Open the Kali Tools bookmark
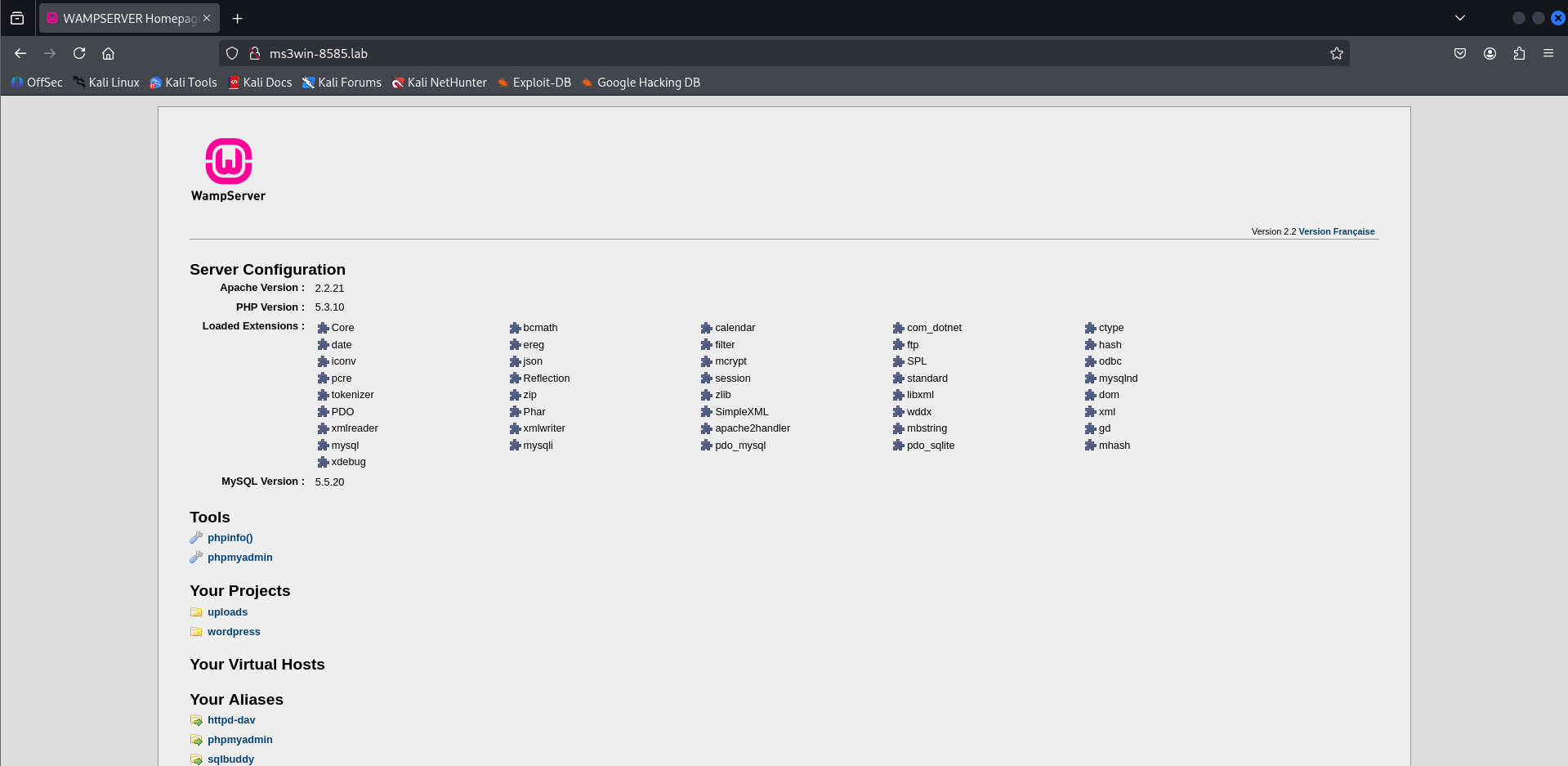This screenshot has height=766, width=1568. pyautogui.click(x=184, y=83)
